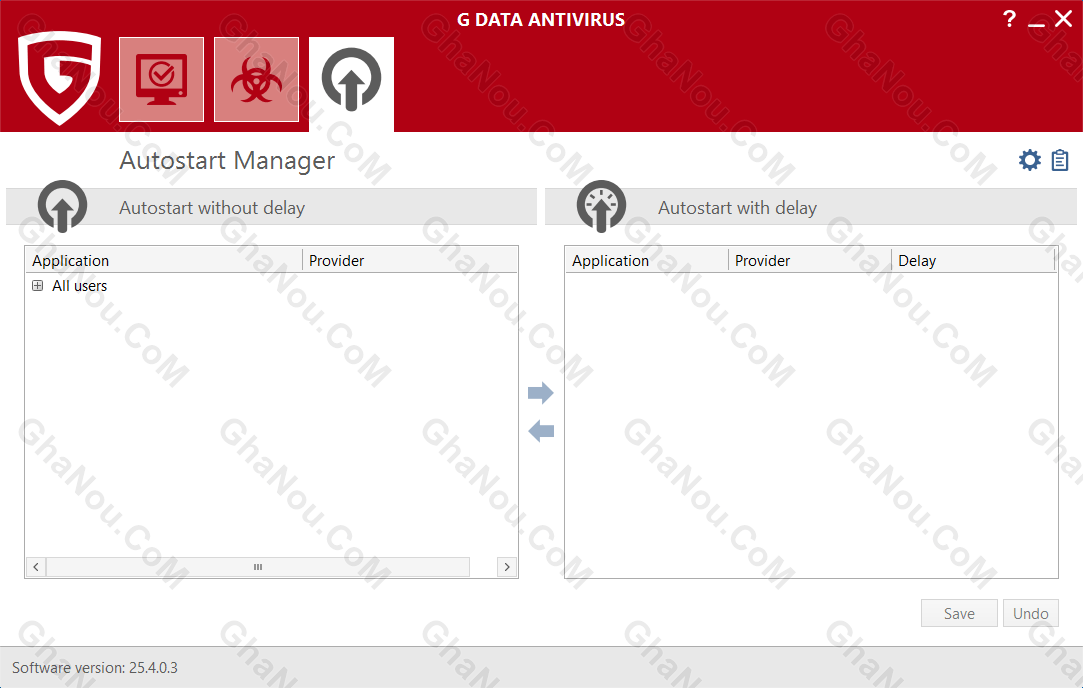The height and width of the screenshot is (688, 1083).
Task: Click the help question mark icon
Action: pos(1010,19)
